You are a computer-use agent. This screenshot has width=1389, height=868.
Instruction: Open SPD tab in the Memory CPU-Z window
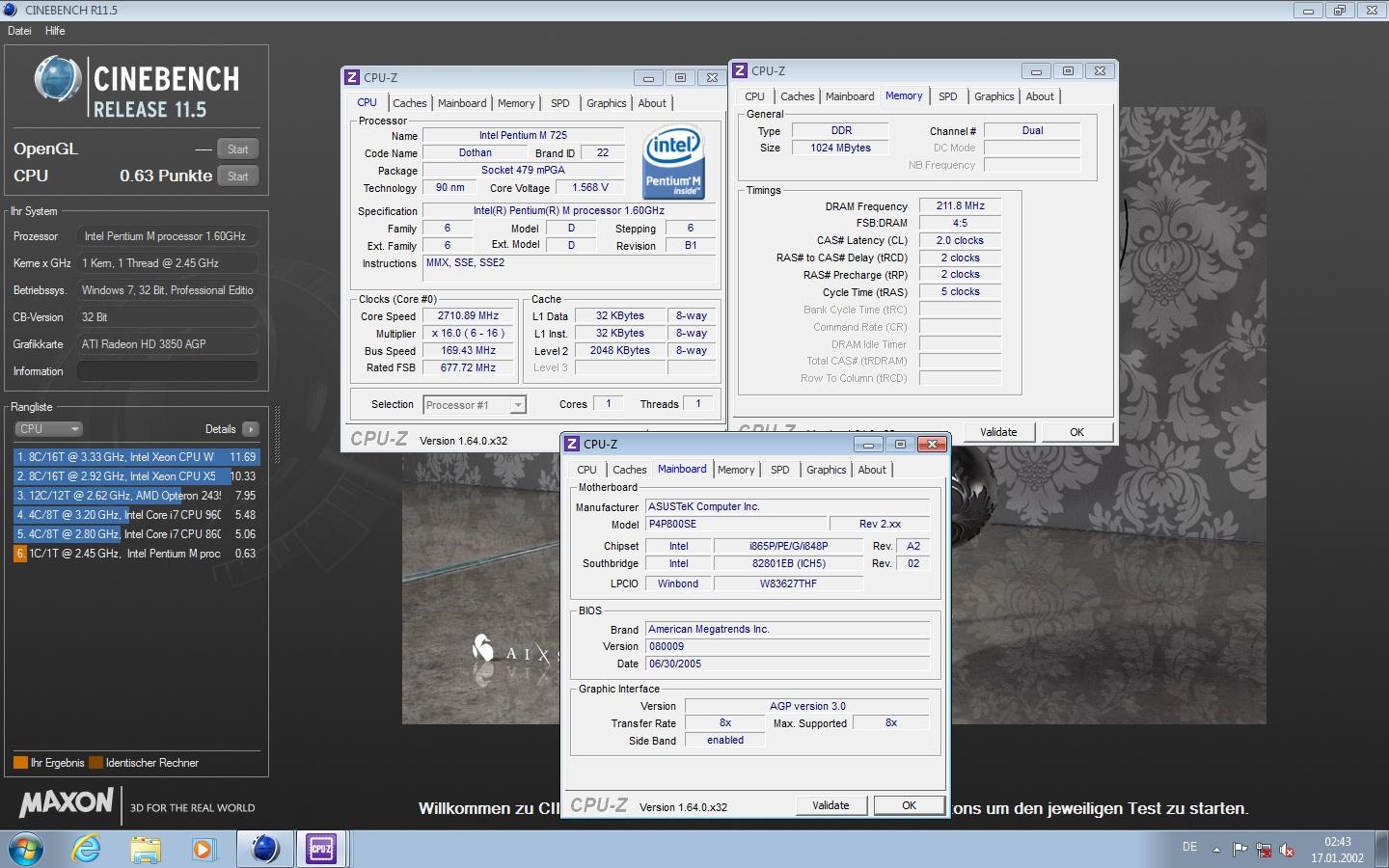point(948,96)
